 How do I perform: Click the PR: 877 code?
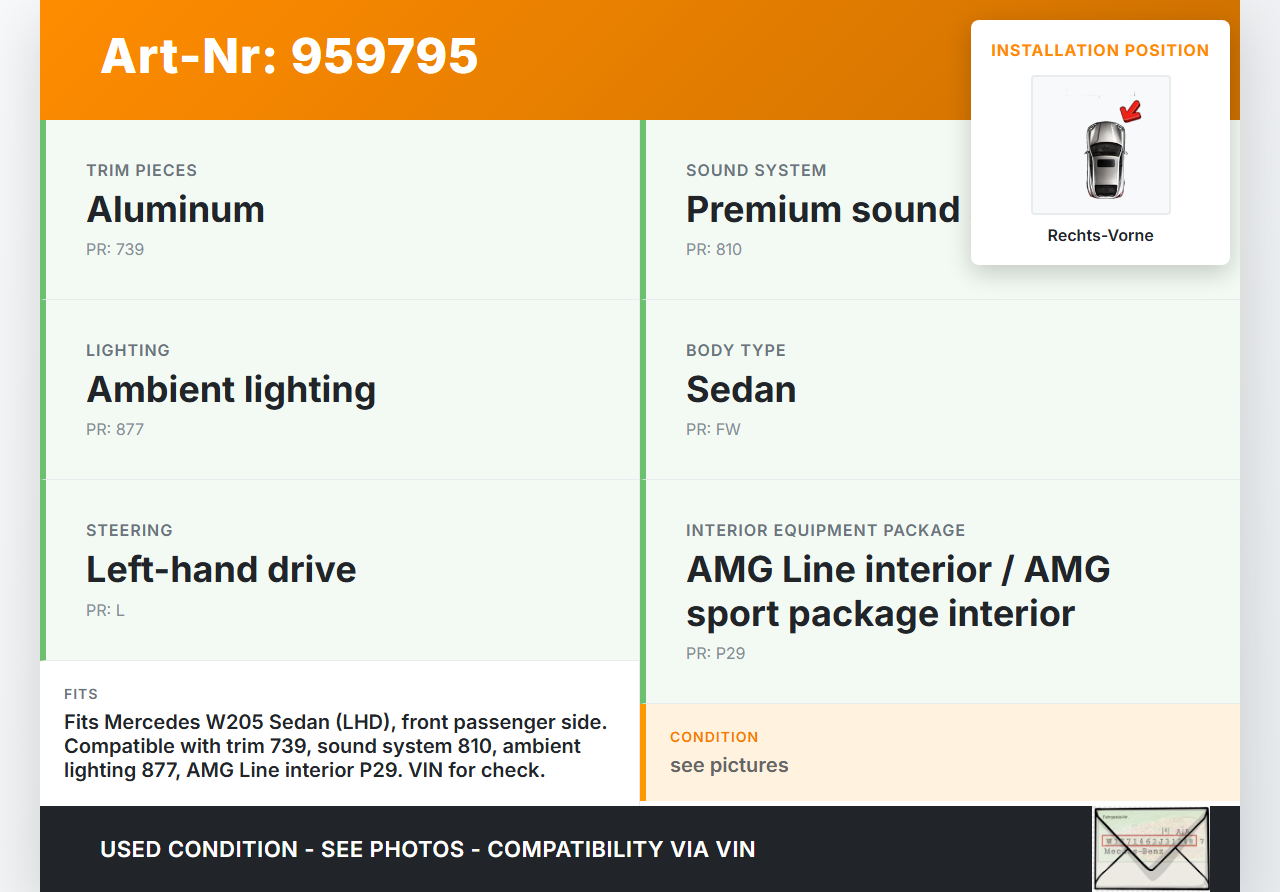115,430
